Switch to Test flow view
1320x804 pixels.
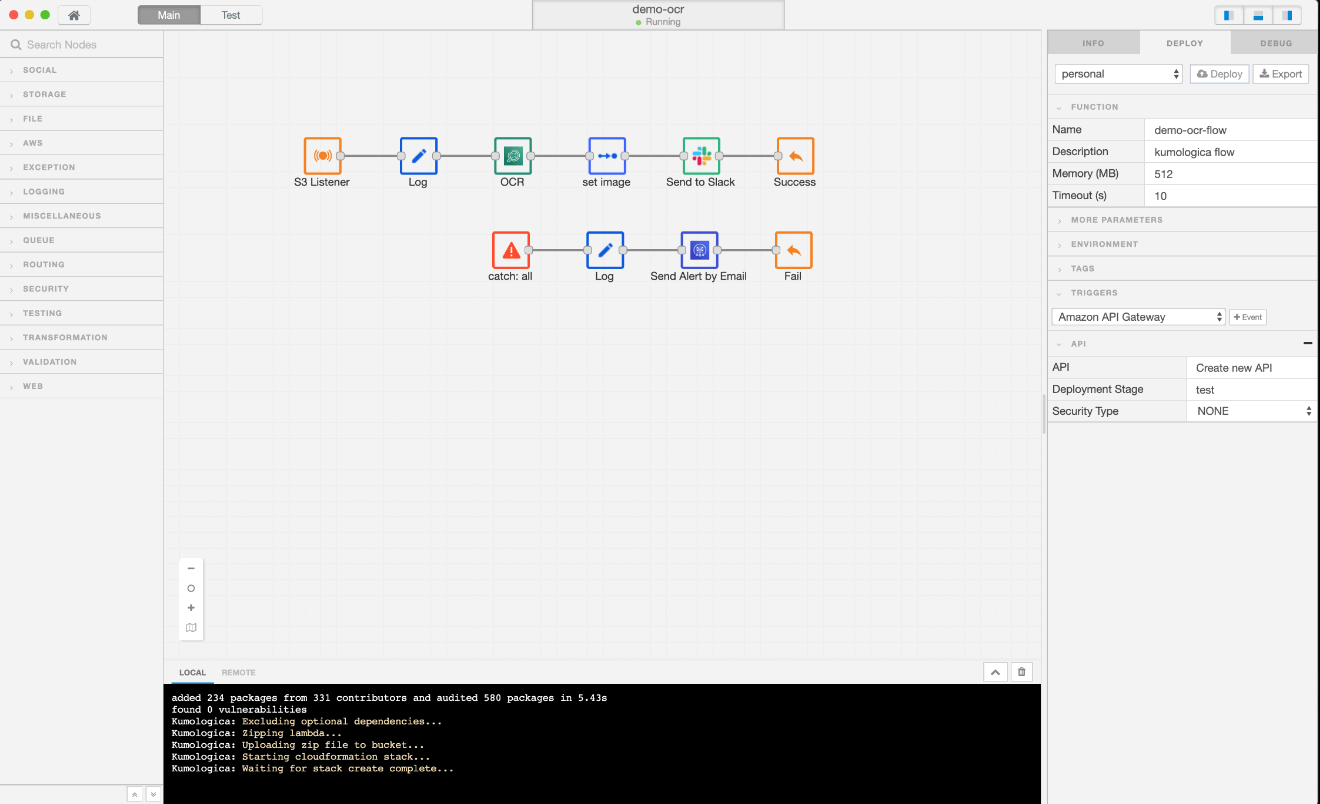pyautogui.click(x=231, y=15)
